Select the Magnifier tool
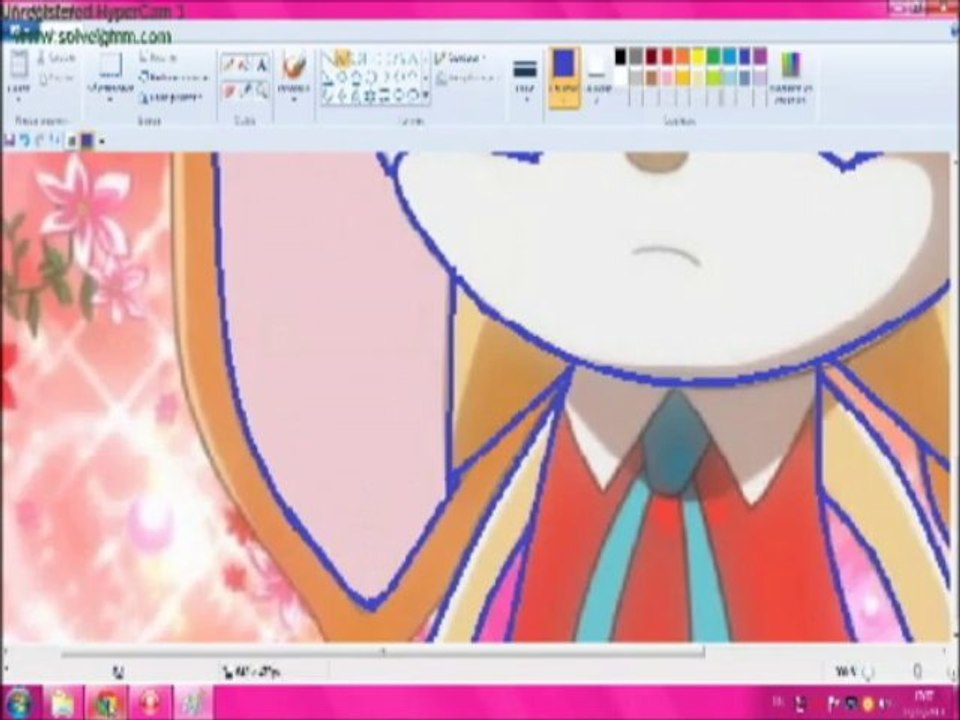 (261, 91)
